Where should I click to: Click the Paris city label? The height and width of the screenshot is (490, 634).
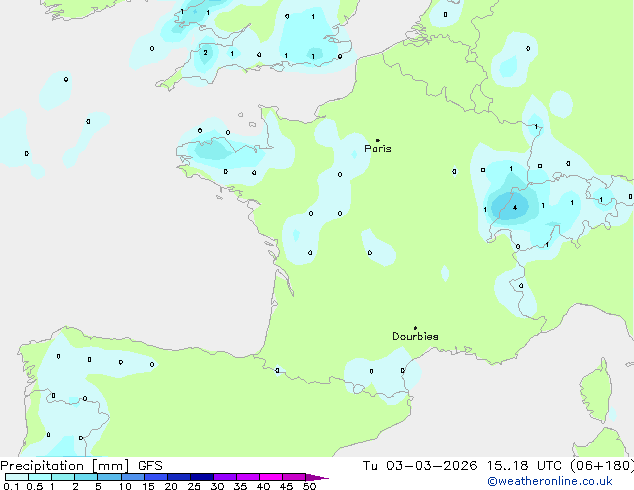click(378, 148)
